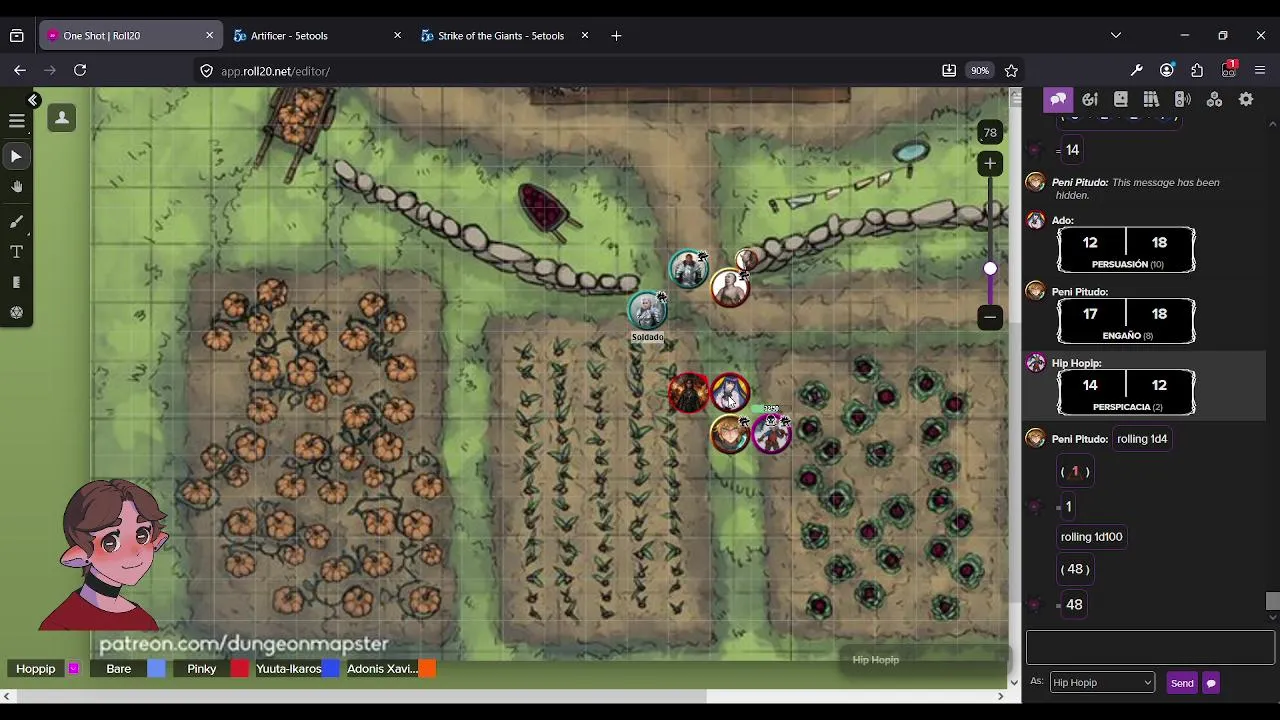Click the 48 roll total
Screen dimensions: 1280x720
point(1074,604)
